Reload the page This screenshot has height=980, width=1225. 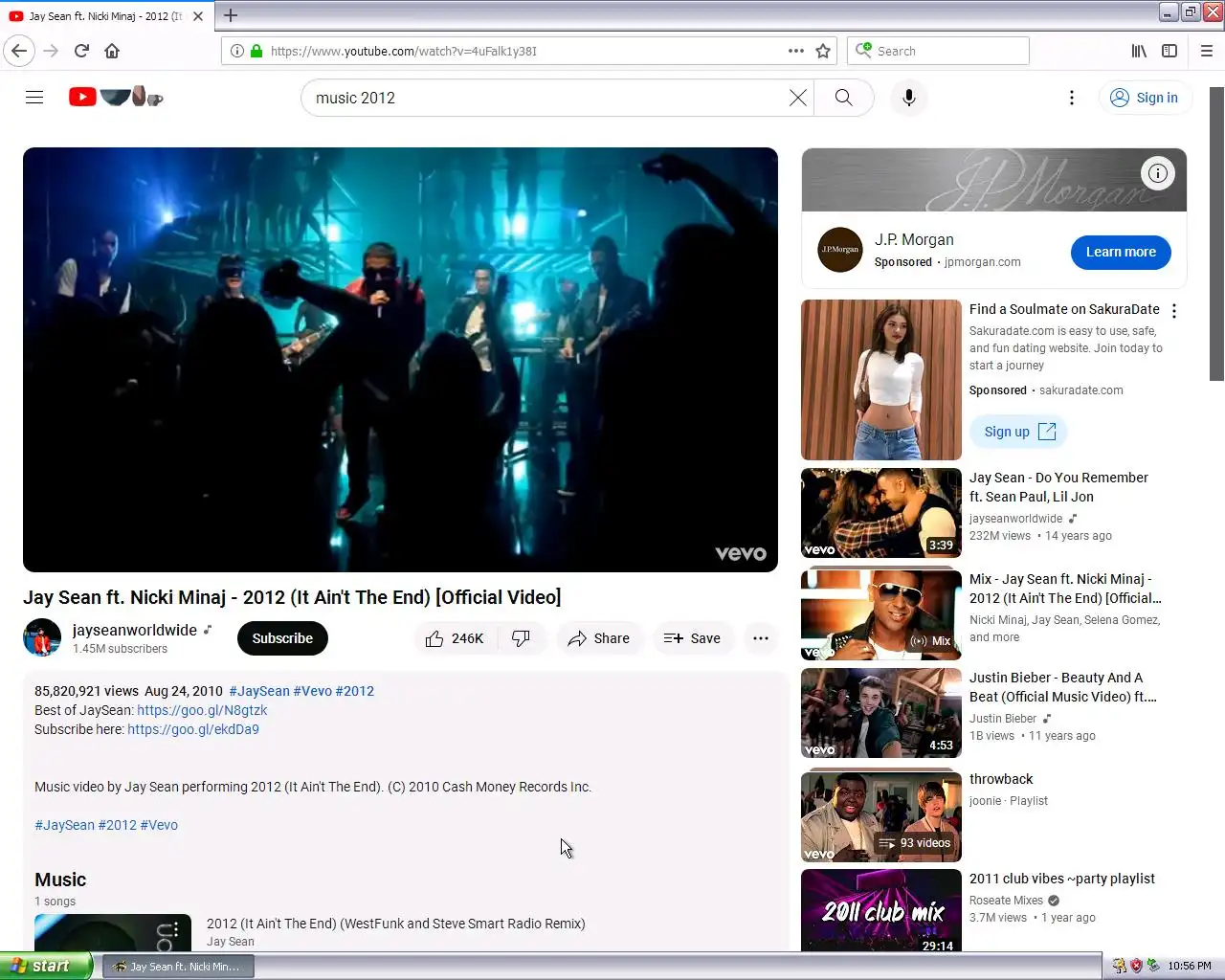click(81, 51)
